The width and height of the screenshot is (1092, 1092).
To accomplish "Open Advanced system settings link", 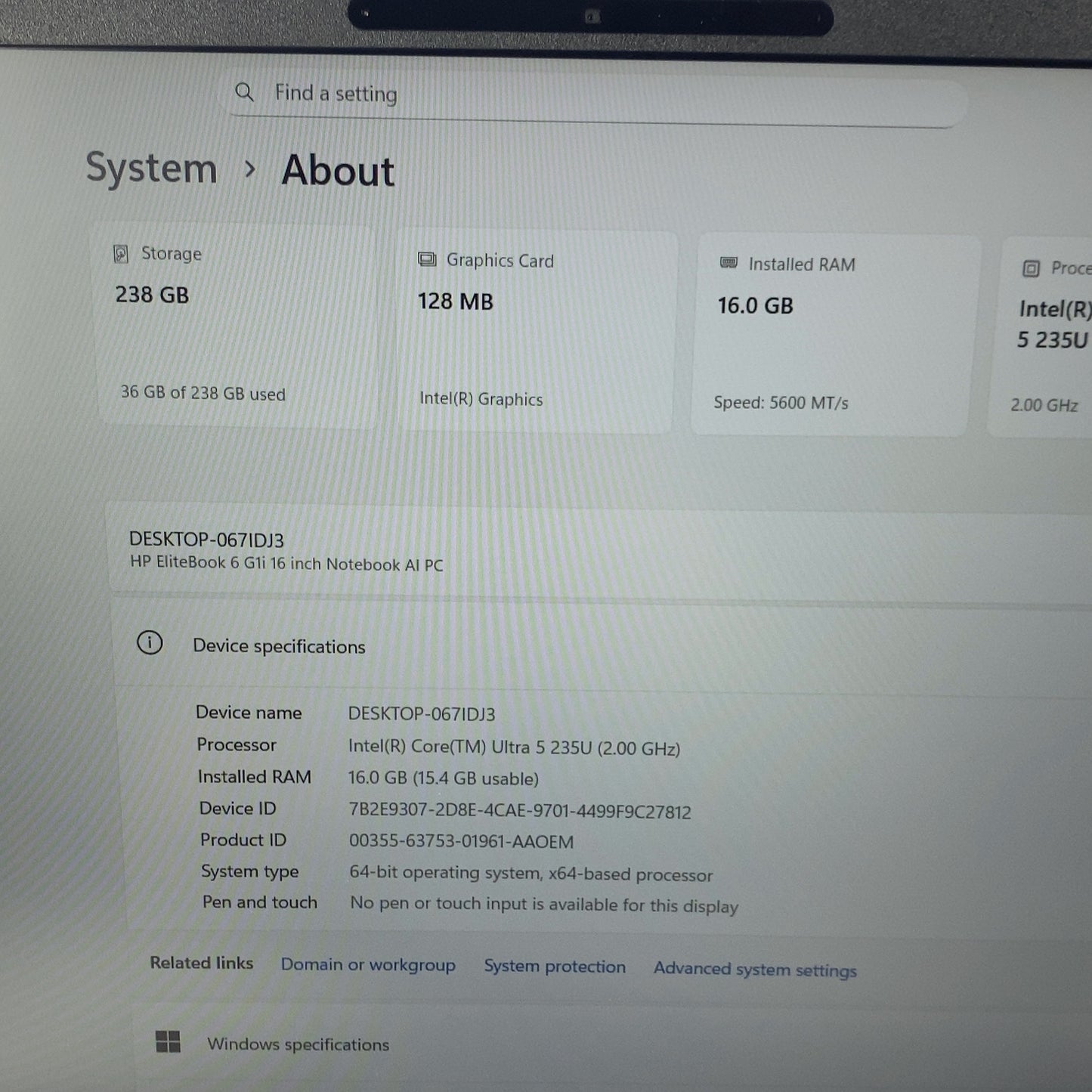I will (x=755, y=969).
